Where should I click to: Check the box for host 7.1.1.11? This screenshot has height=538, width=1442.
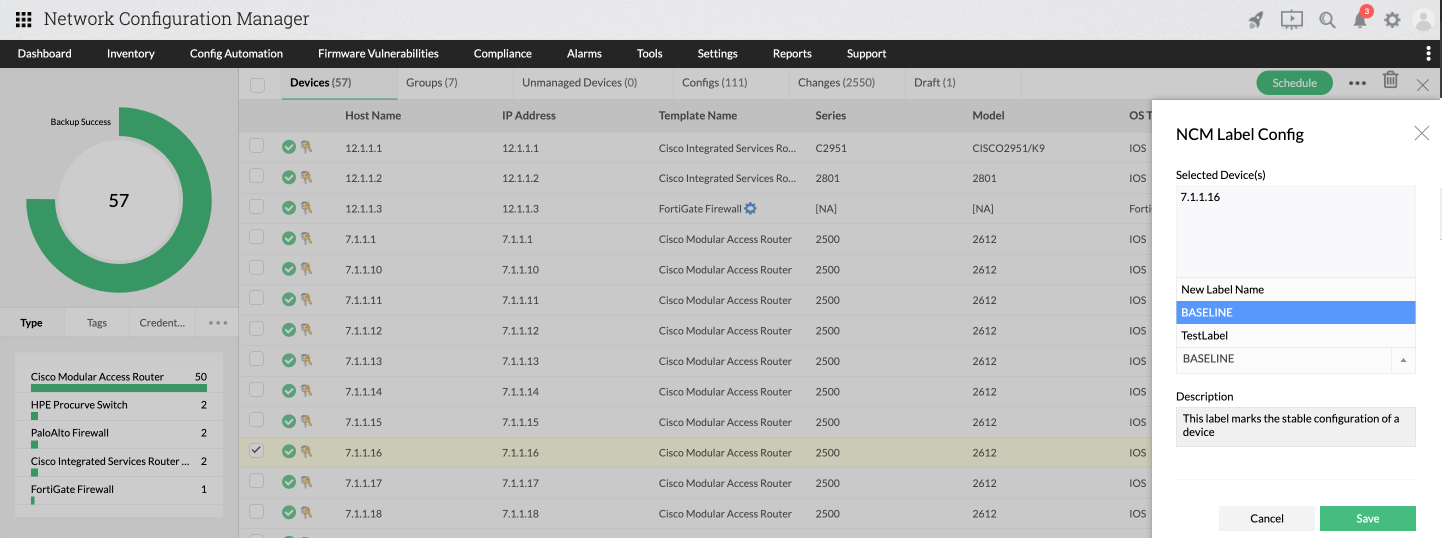tap(257, 298)
